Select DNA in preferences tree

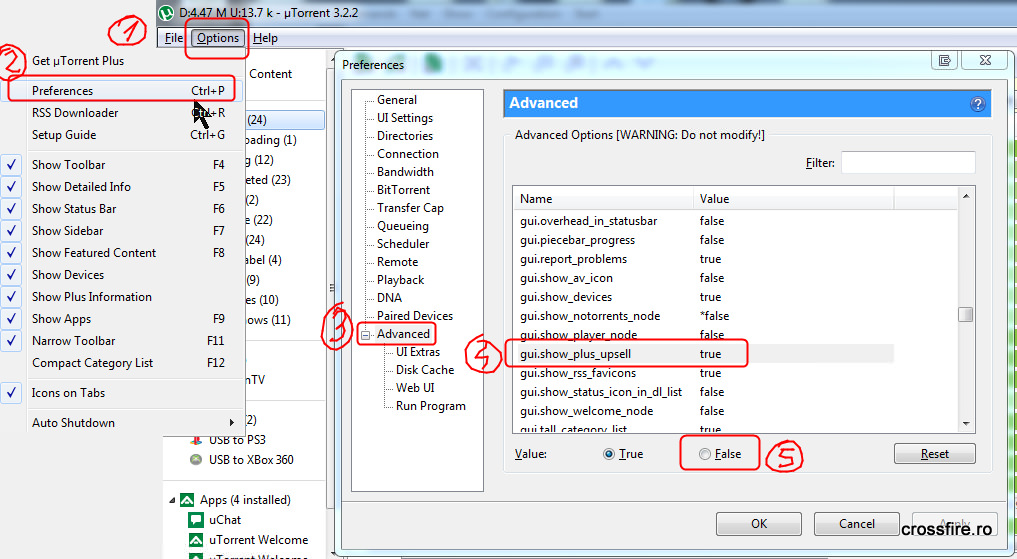point(389,298)
